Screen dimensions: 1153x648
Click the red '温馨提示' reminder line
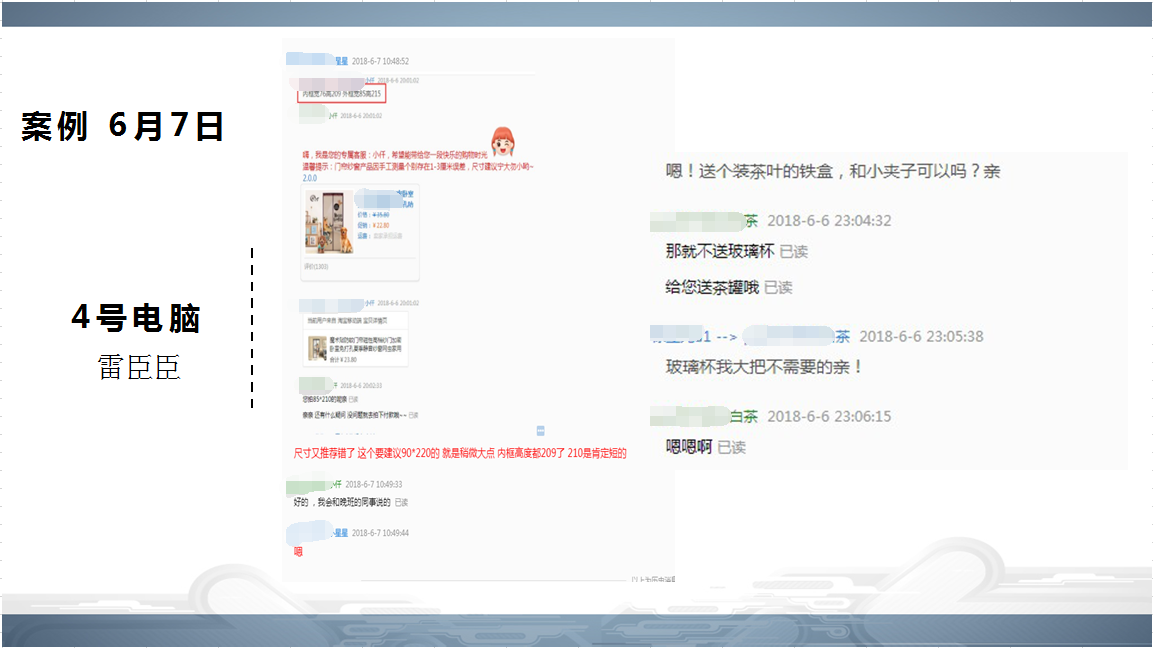click(x=418, y=166)
